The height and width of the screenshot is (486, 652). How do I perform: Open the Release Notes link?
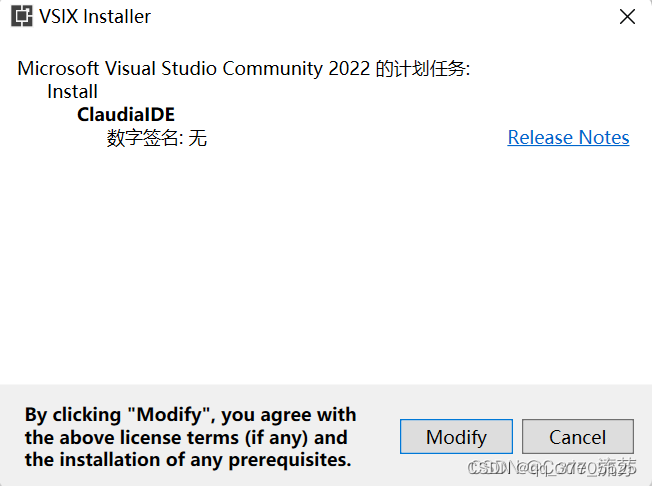(x=568, y=138)
